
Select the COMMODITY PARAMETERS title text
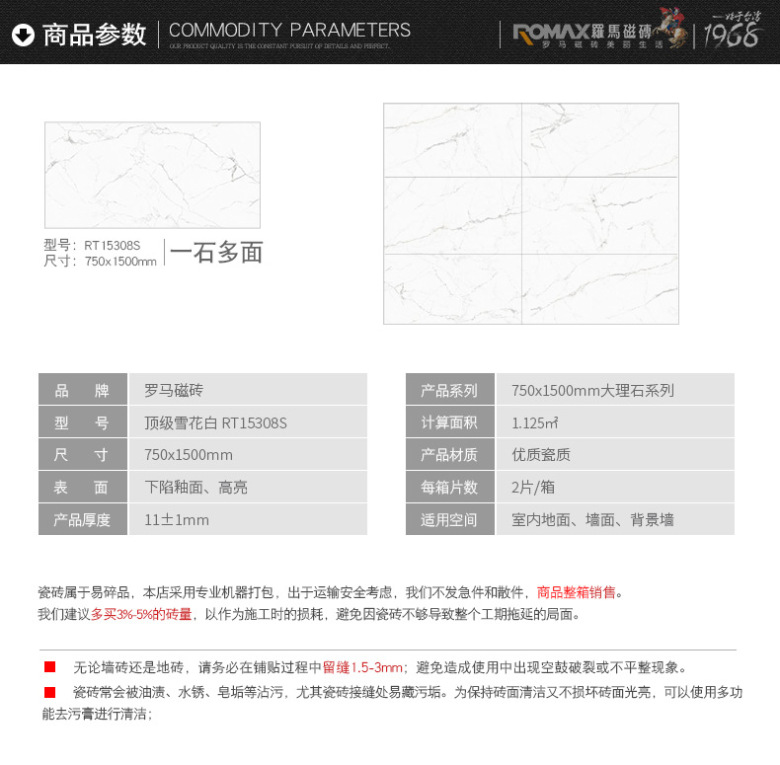[x=289, y=30]
